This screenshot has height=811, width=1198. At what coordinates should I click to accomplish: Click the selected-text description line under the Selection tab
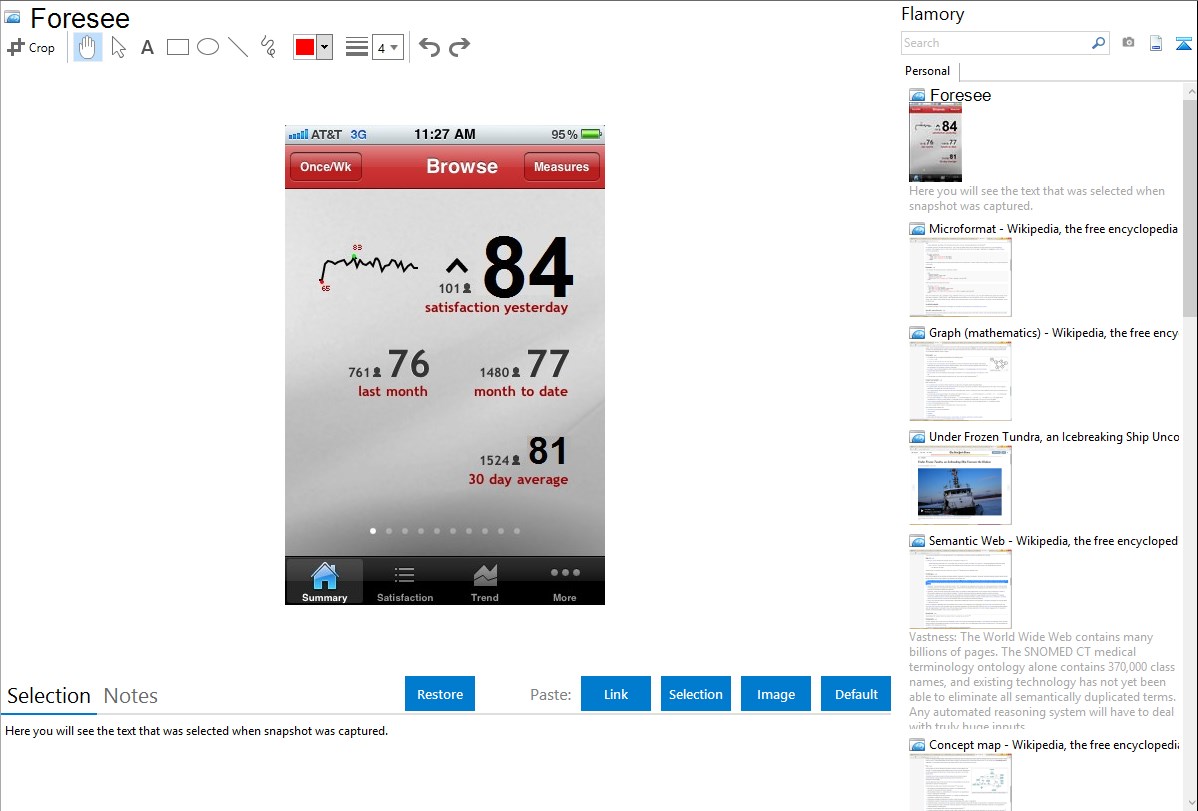[196, 731]
